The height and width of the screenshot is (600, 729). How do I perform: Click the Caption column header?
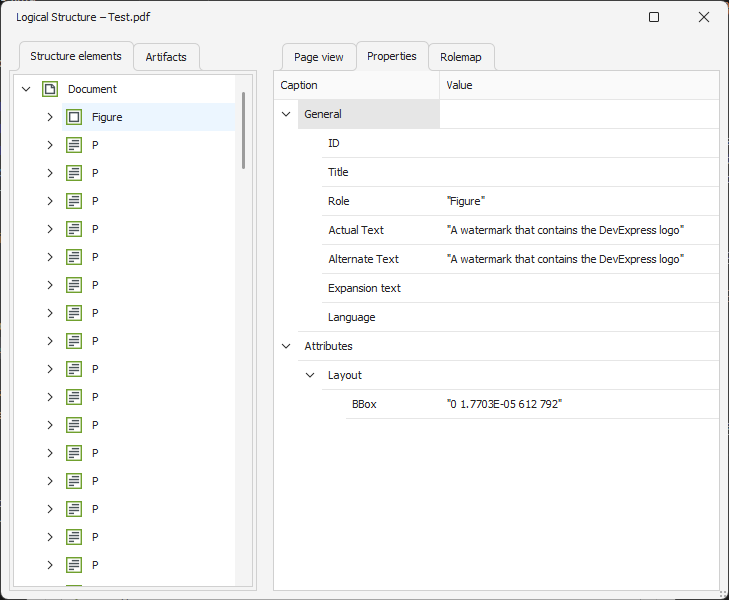(356, 85)
